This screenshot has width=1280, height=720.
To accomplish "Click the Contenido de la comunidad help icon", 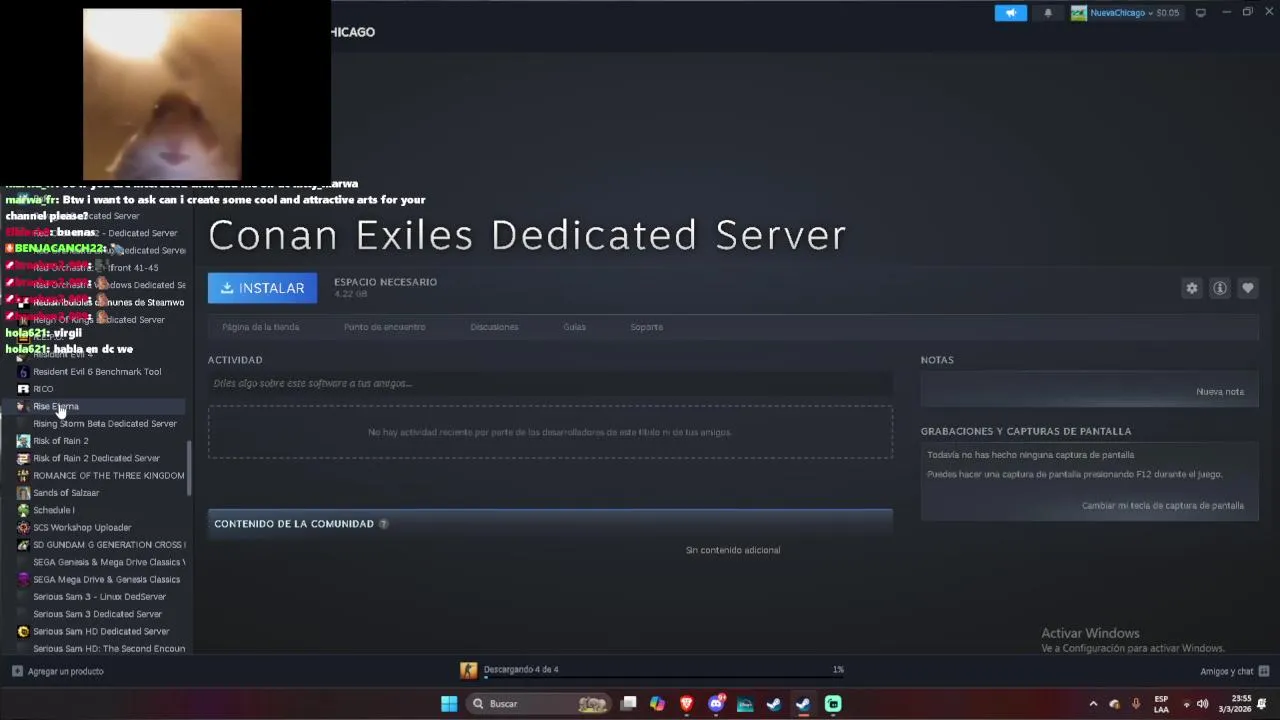I will click(x=383, y=524).
